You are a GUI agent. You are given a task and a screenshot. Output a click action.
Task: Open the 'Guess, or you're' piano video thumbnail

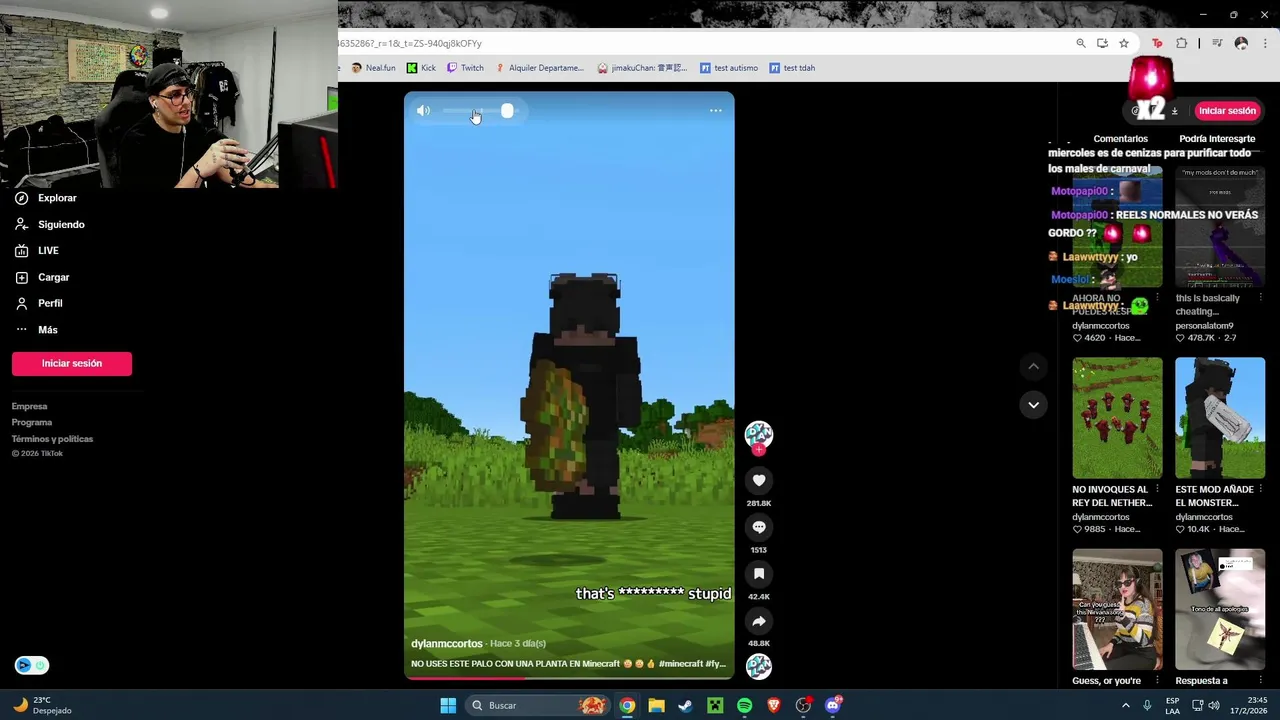point(1117,609)
